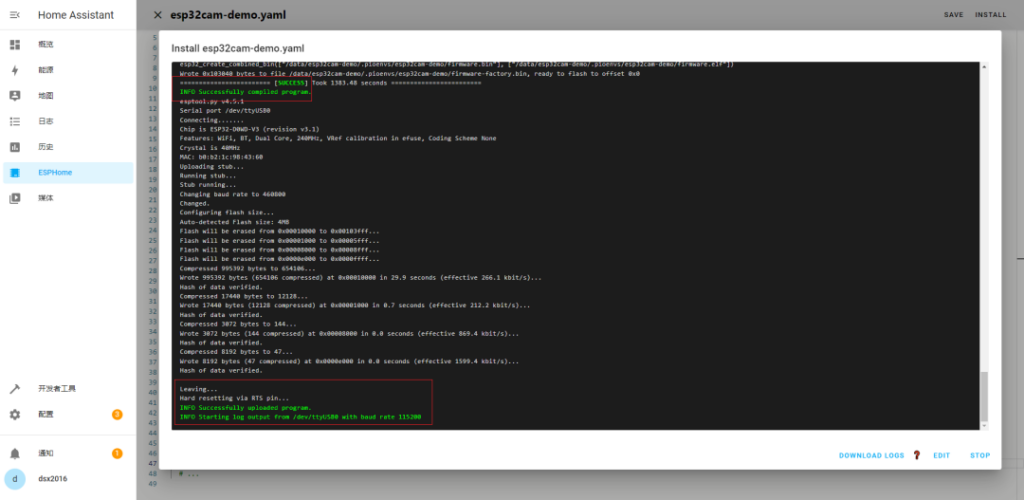The height and width of the screenshot is (500, 1024).
Task: Open Developer Tools hammer icon (开发者工具)
Action: (15, 389)
